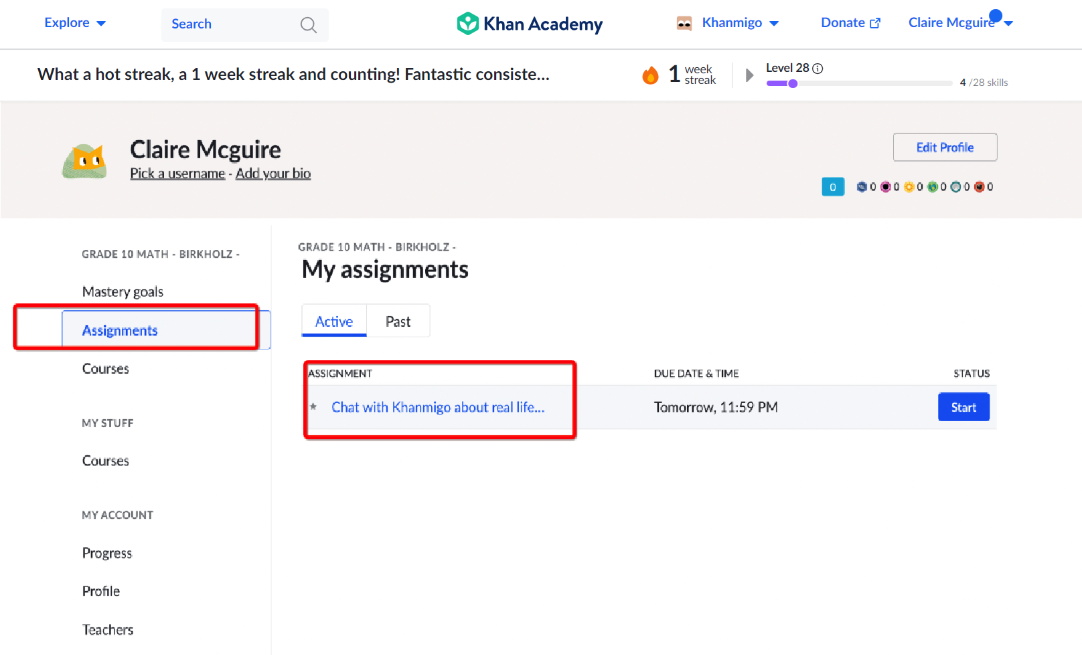Open Courses under My Stuff

(106, 460)
